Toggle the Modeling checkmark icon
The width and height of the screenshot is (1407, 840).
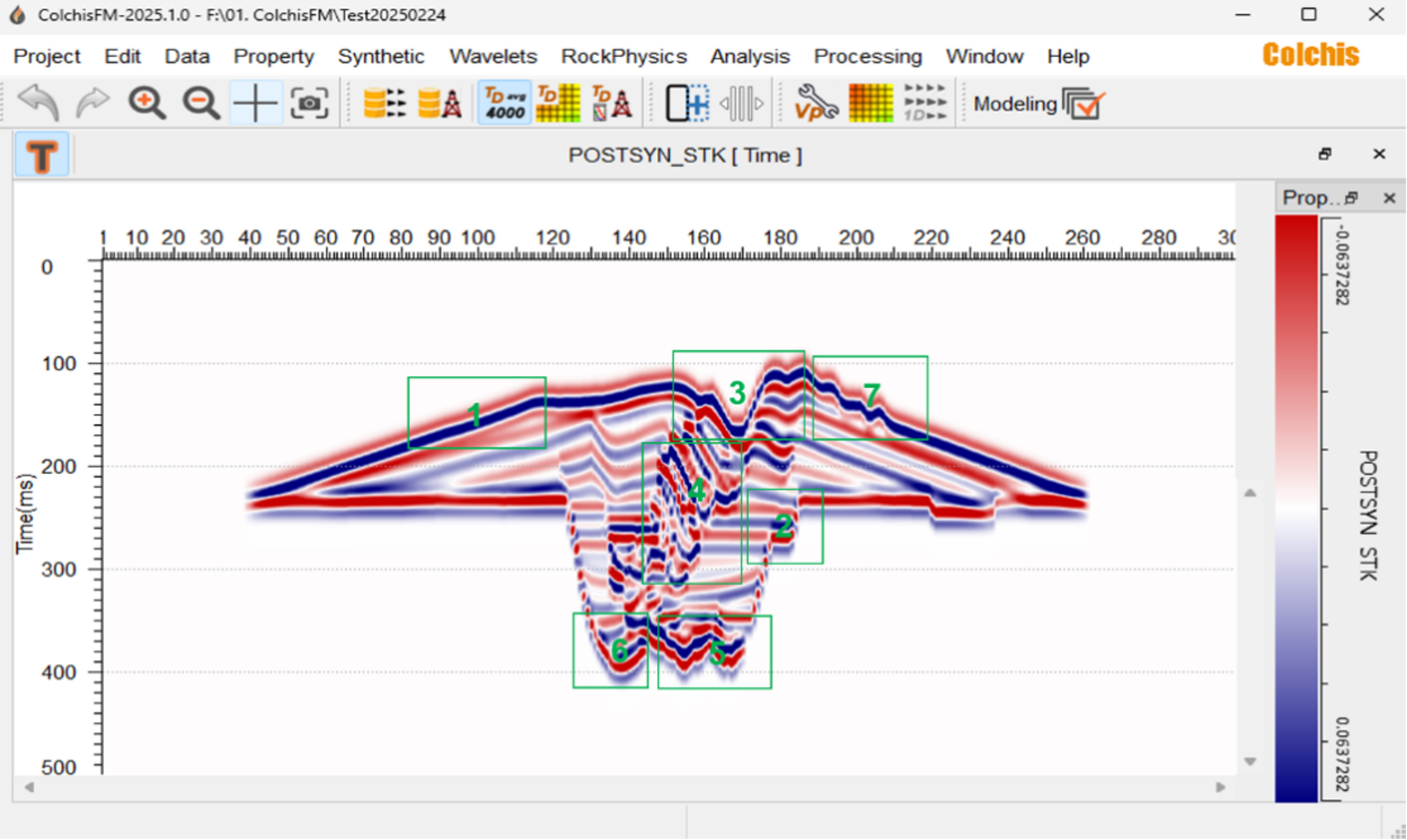pyautogui.click(x=1084, y=103)
